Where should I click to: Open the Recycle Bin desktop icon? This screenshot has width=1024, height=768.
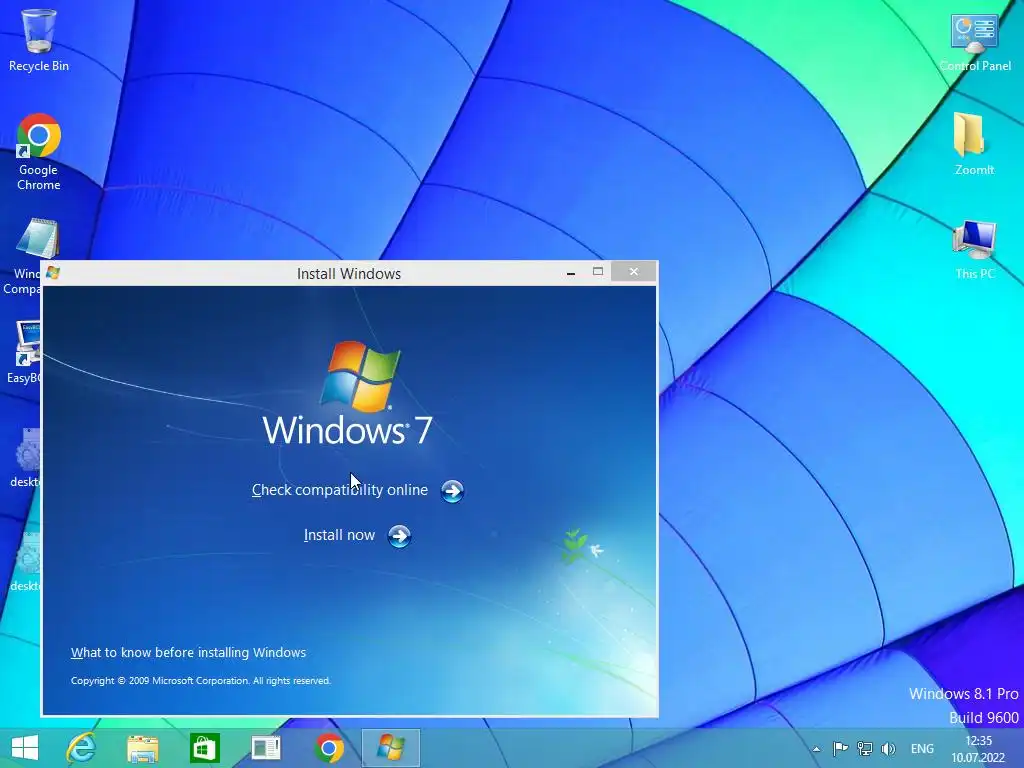[39, 40]
